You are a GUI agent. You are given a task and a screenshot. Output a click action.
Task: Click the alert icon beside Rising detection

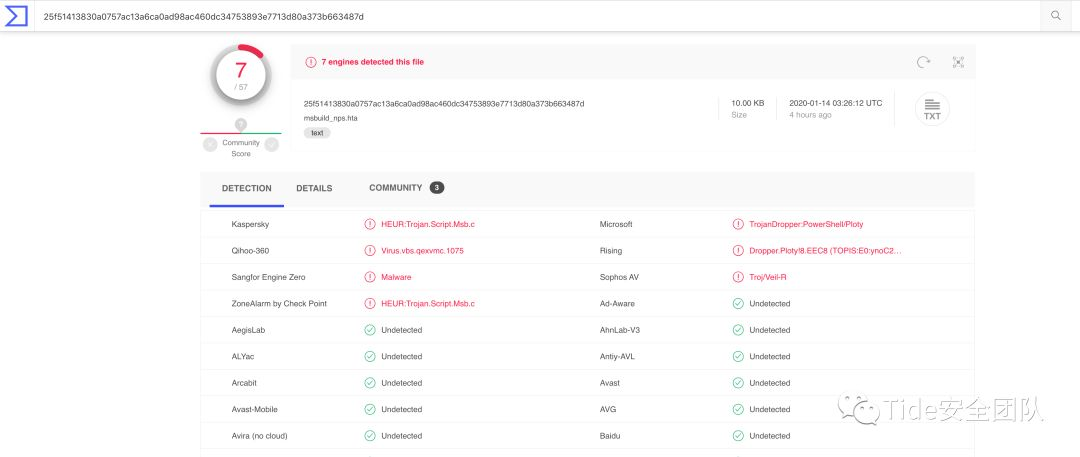pyautogui.click(x=738, y=251)
